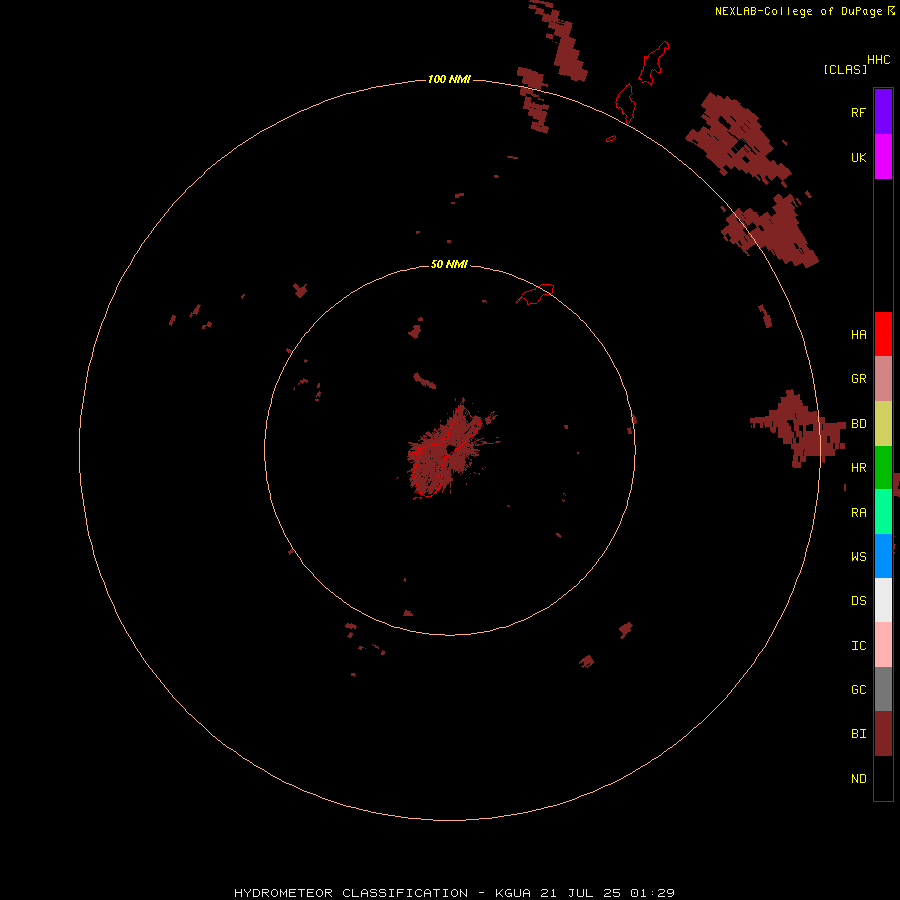Click the small island outline on the 50 NMI ring
900x900 pixels.
[535, 294]
